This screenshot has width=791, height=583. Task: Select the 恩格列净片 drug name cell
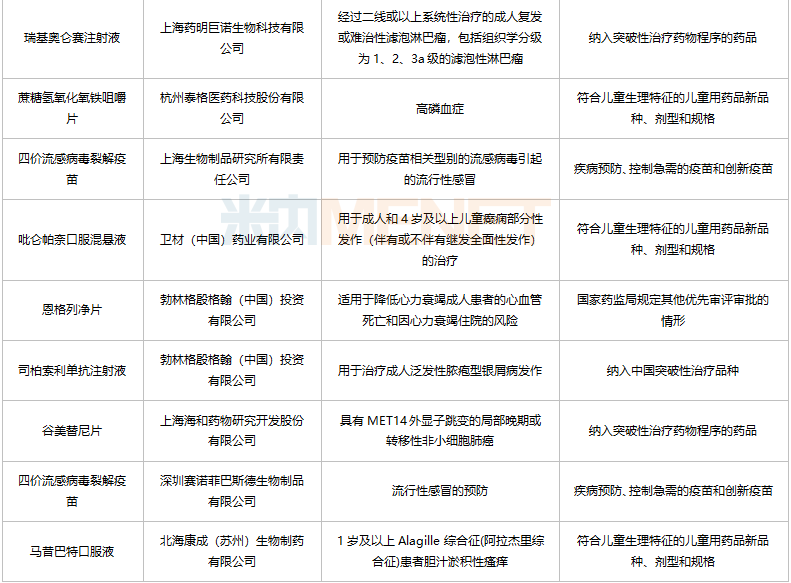coord(72,310)
